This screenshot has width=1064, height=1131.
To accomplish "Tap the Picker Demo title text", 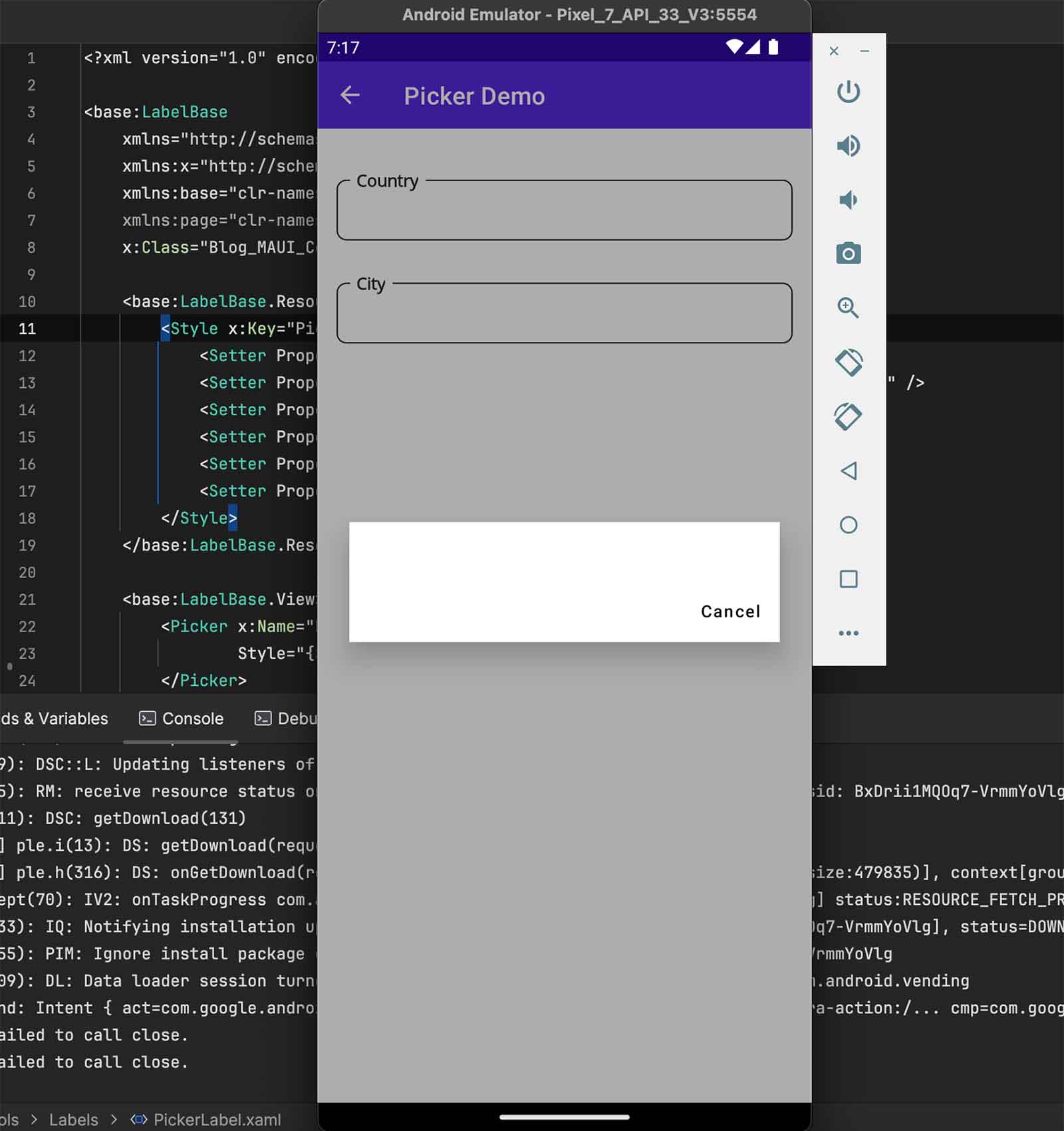I will click(474, 96).
